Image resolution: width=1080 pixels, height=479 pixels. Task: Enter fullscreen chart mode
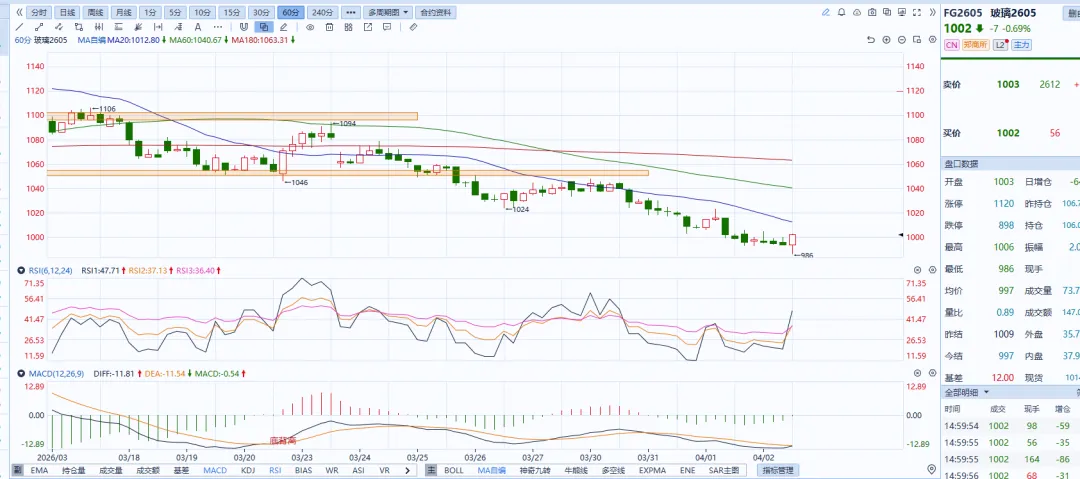[917, 12]
